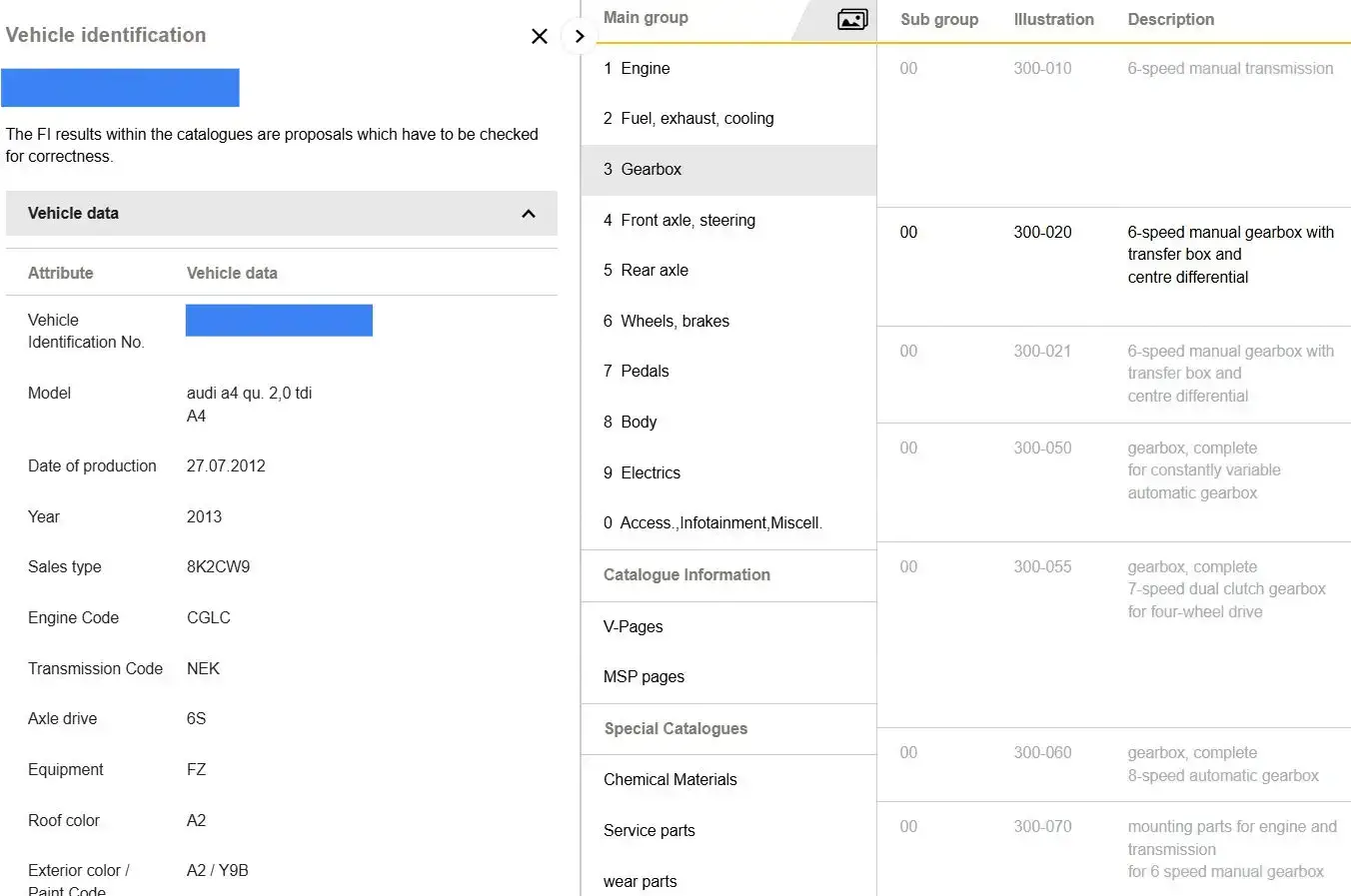Click the Main group header
The image size is (1351, 896).
point(646,18)
